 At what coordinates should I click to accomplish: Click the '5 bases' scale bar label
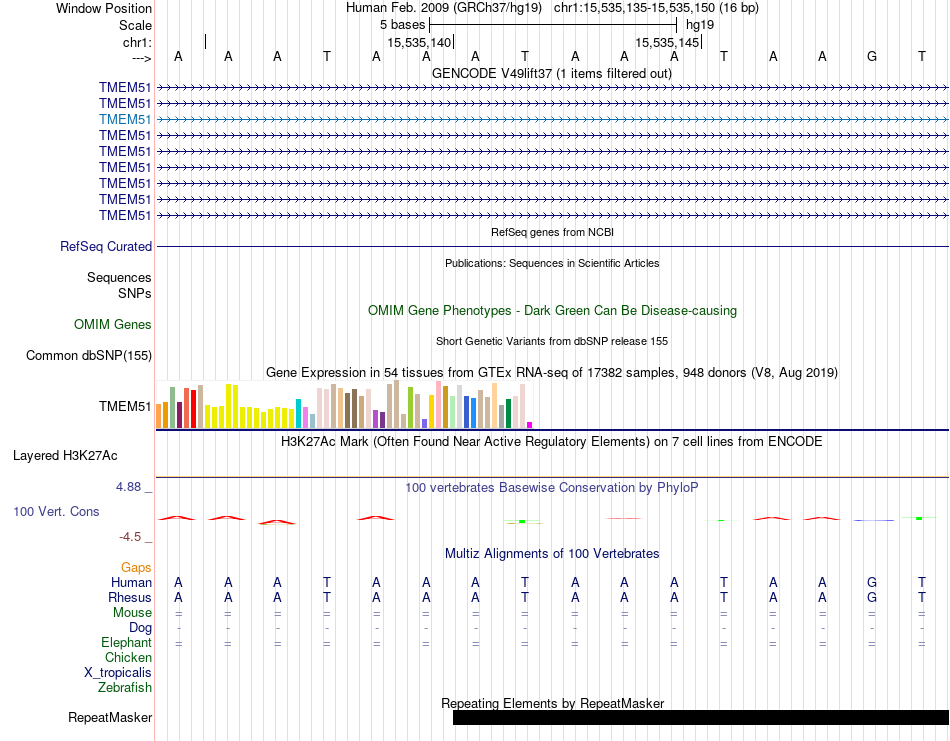[403, 25]
